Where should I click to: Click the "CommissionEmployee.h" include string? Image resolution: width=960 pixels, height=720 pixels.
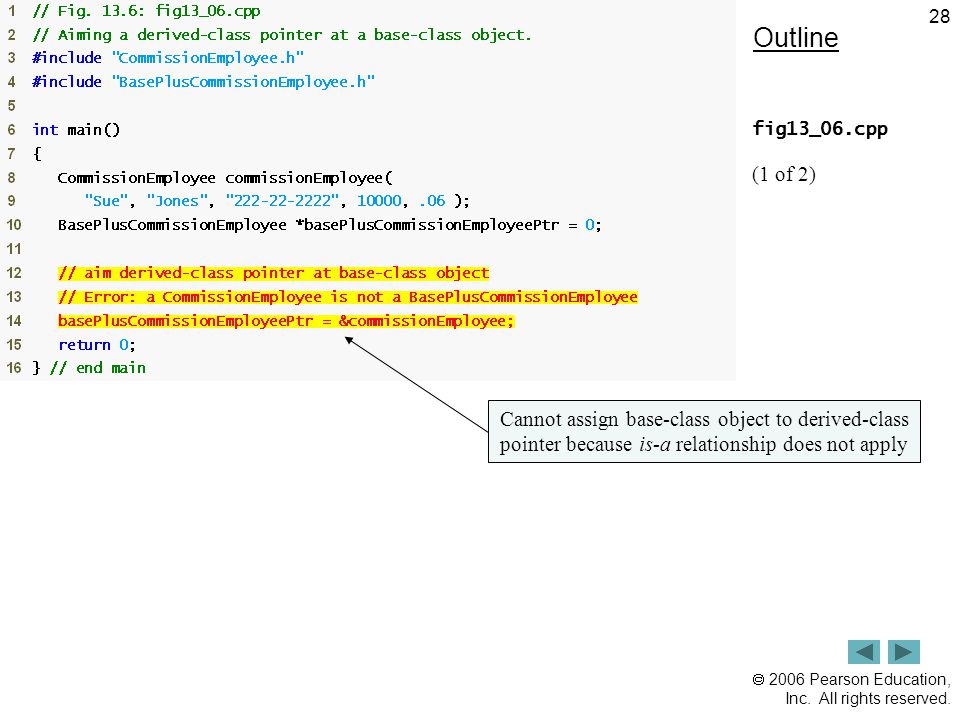208,58
